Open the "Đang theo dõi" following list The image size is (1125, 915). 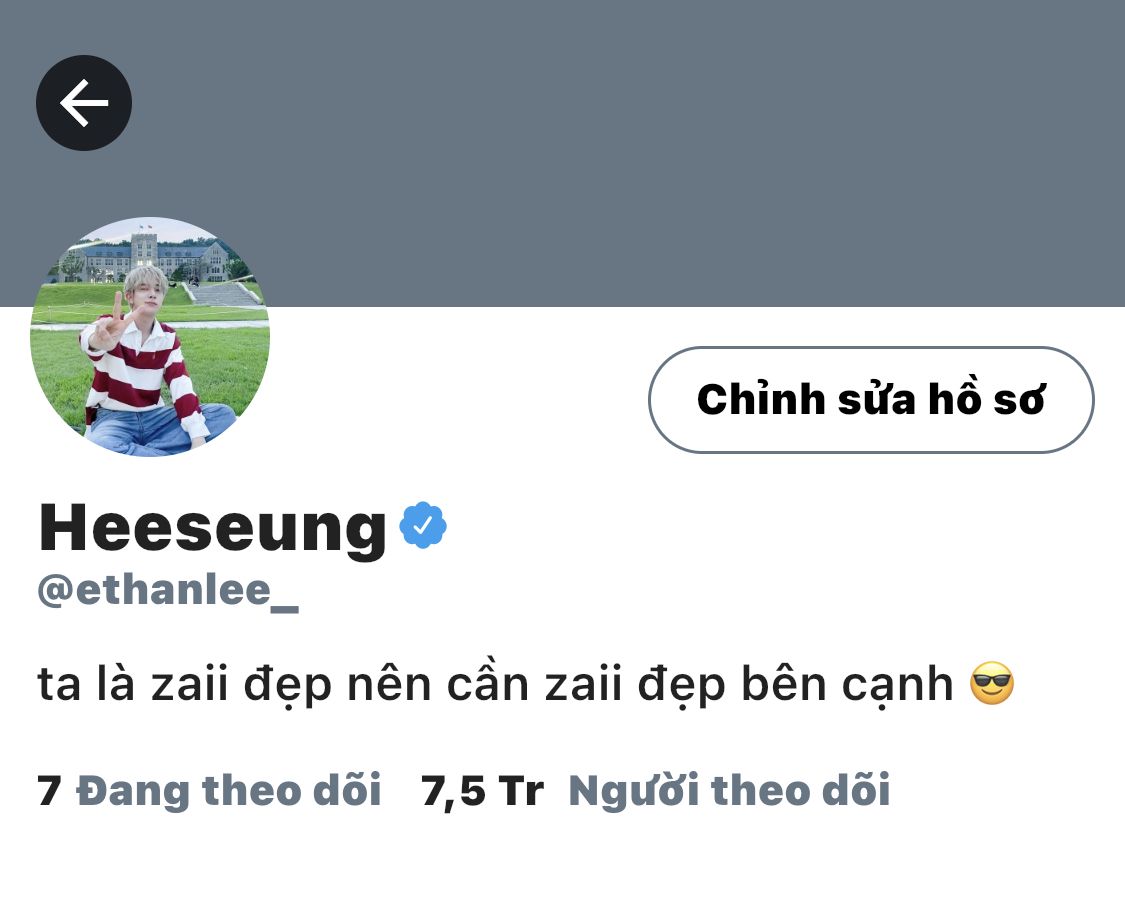click(x=229, y=791)
